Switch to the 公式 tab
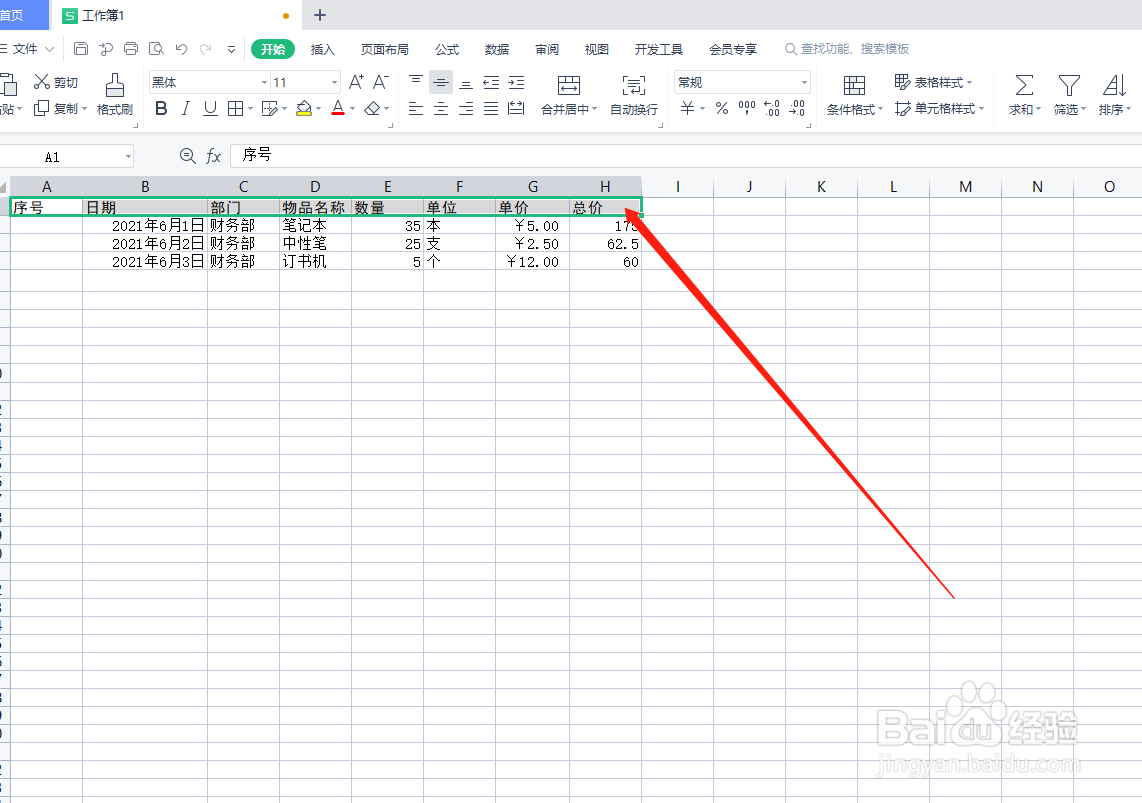The height and width of the screenshot is (803, 1142). point(446,50)
